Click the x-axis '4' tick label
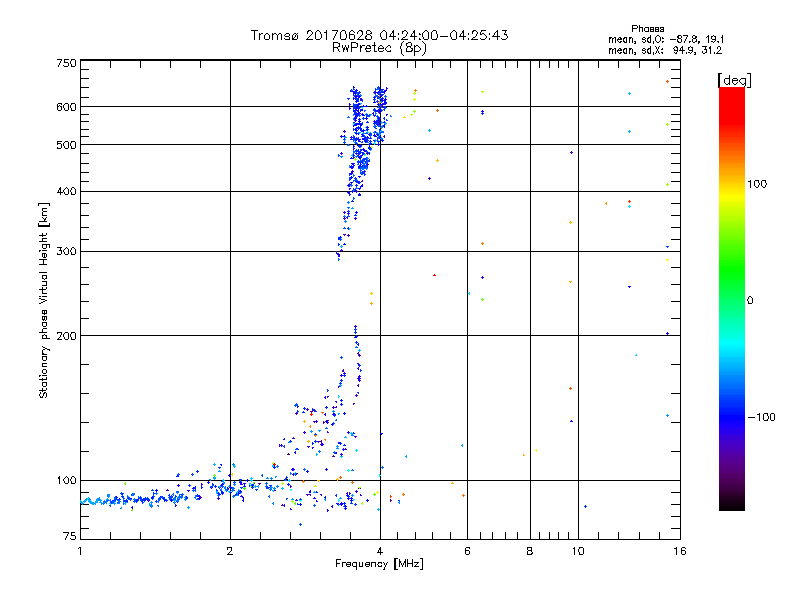This screenshot has width=800, height=600. click(380, 551)
